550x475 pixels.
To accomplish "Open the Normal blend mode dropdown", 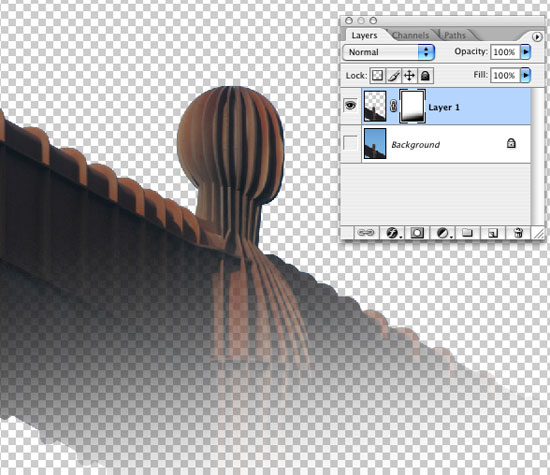I will point(388,52).
